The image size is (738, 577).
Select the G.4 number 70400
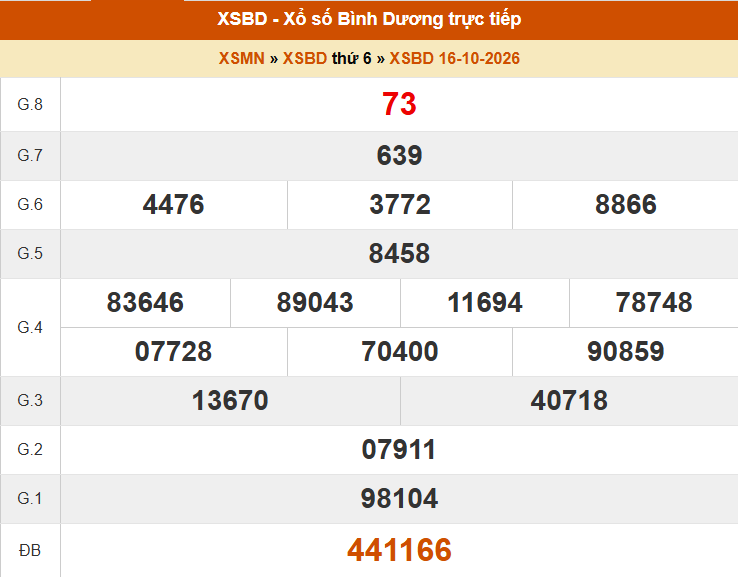400,352
